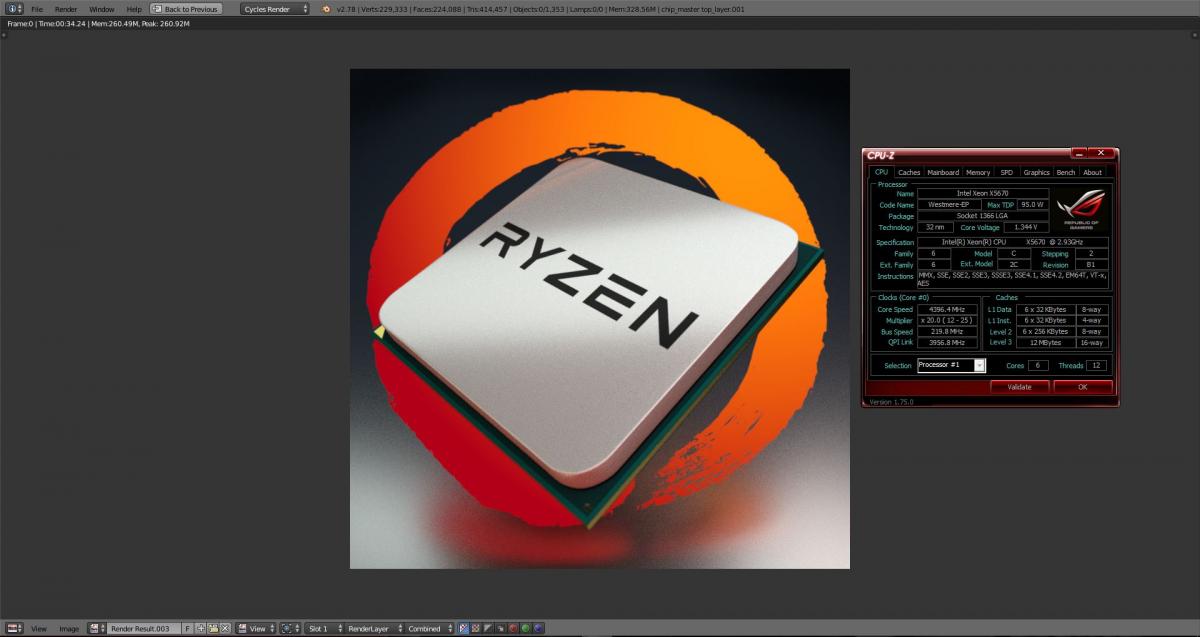
Task: Open the image editor type selector icon
Action: pos(14,628)
